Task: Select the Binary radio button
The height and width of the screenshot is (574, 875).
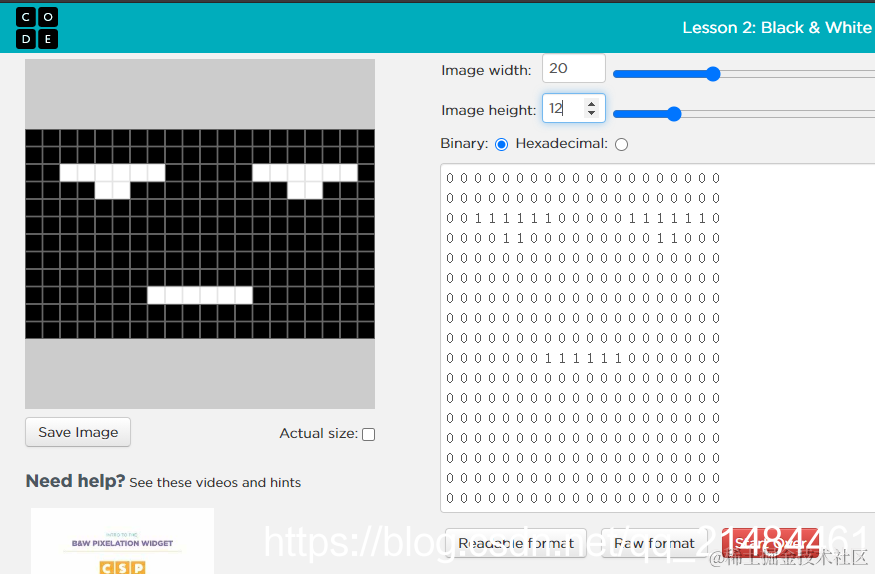Action: [502, 144]
